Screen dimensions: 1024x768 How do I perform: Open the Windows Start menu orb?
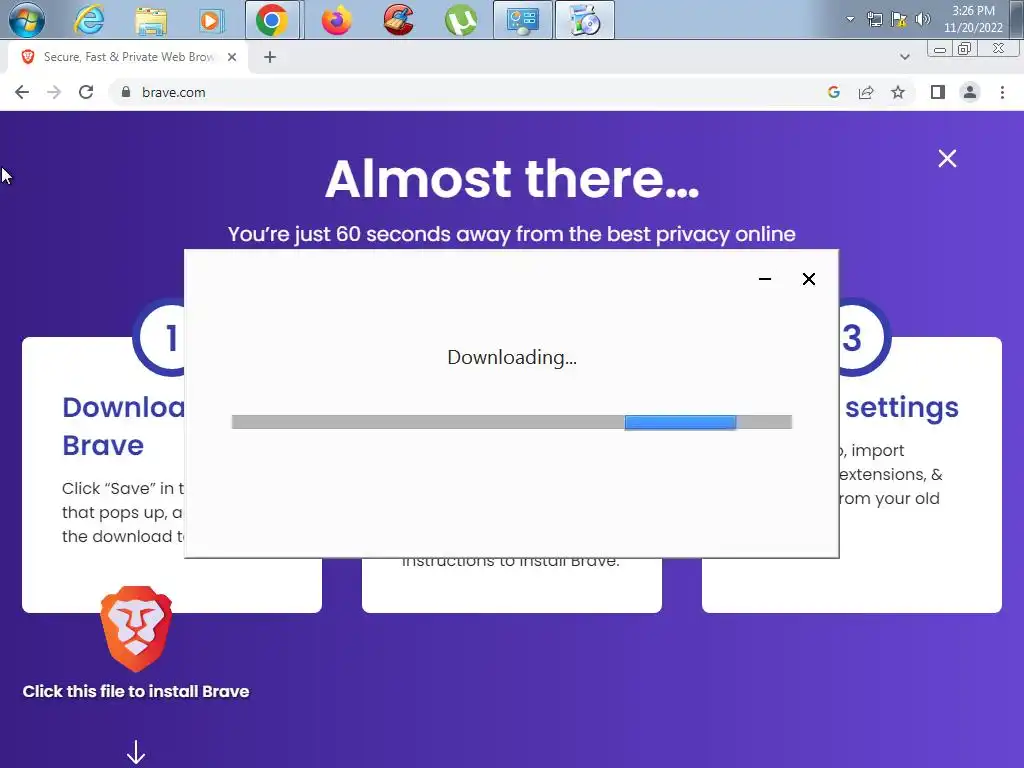click(x=27, y=20)
